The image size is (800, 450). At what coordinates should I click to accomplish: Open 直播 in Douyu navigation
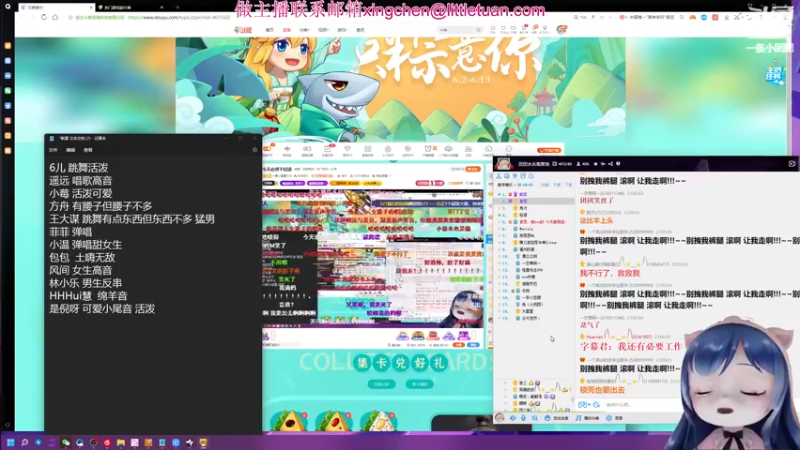click(x=286, y=30)
